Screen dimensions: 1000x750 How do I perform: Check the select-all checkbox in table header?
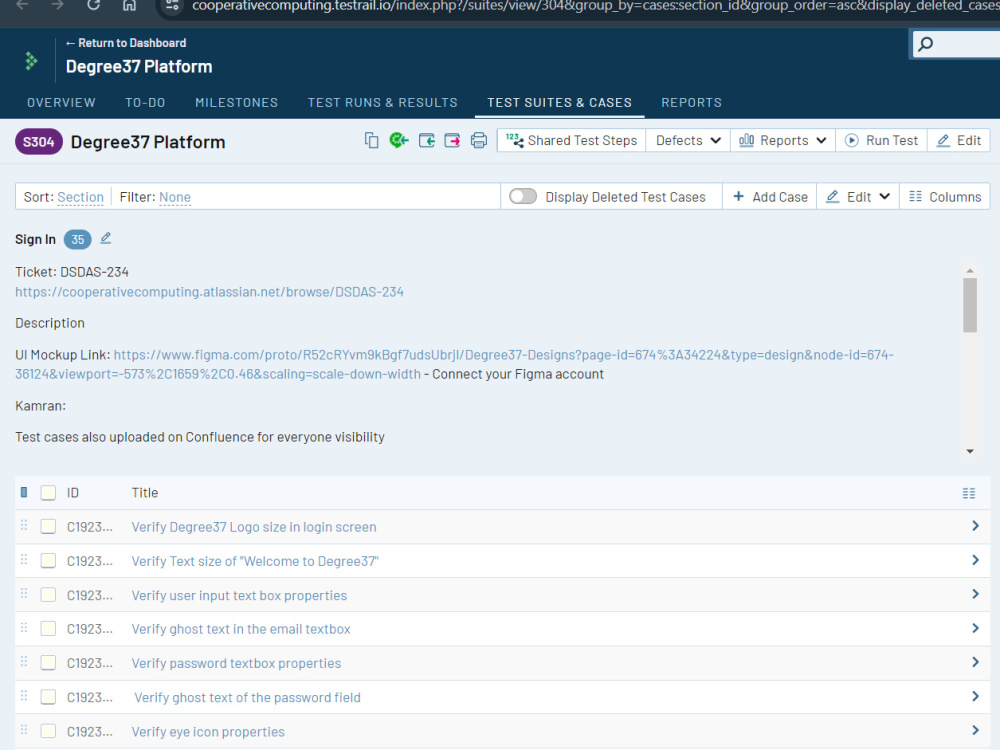point(48,493)
